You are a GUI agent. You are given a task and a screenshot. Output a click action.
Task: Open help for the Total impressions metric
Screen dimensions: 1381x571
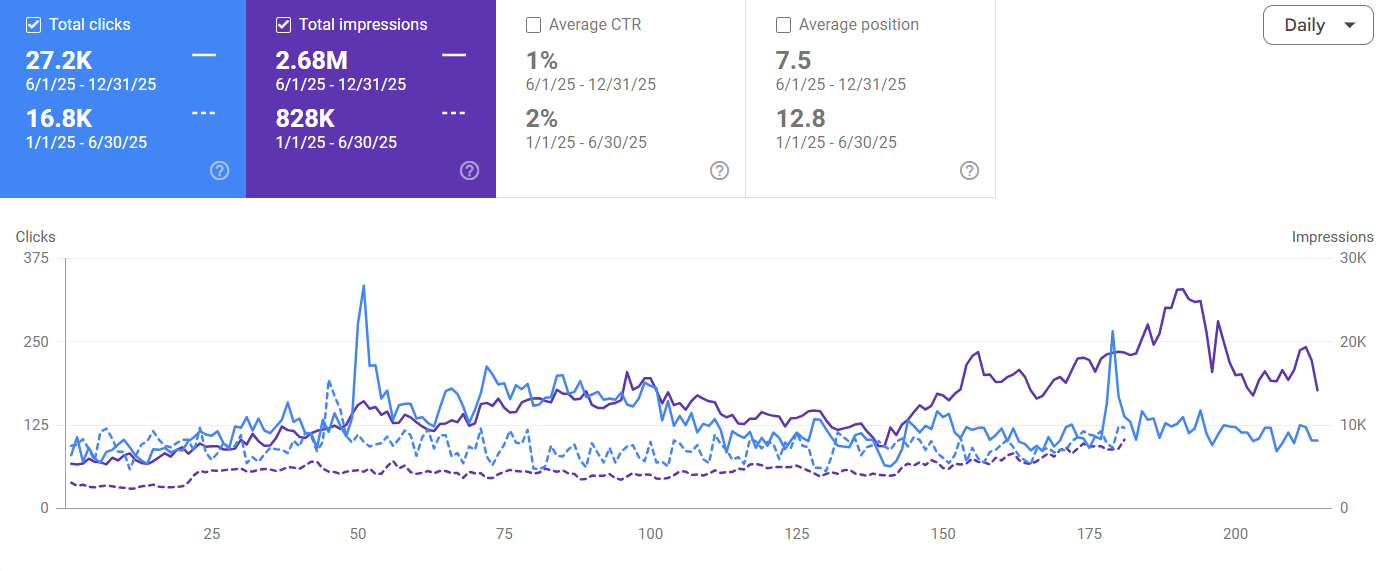[x=470, y=171]
